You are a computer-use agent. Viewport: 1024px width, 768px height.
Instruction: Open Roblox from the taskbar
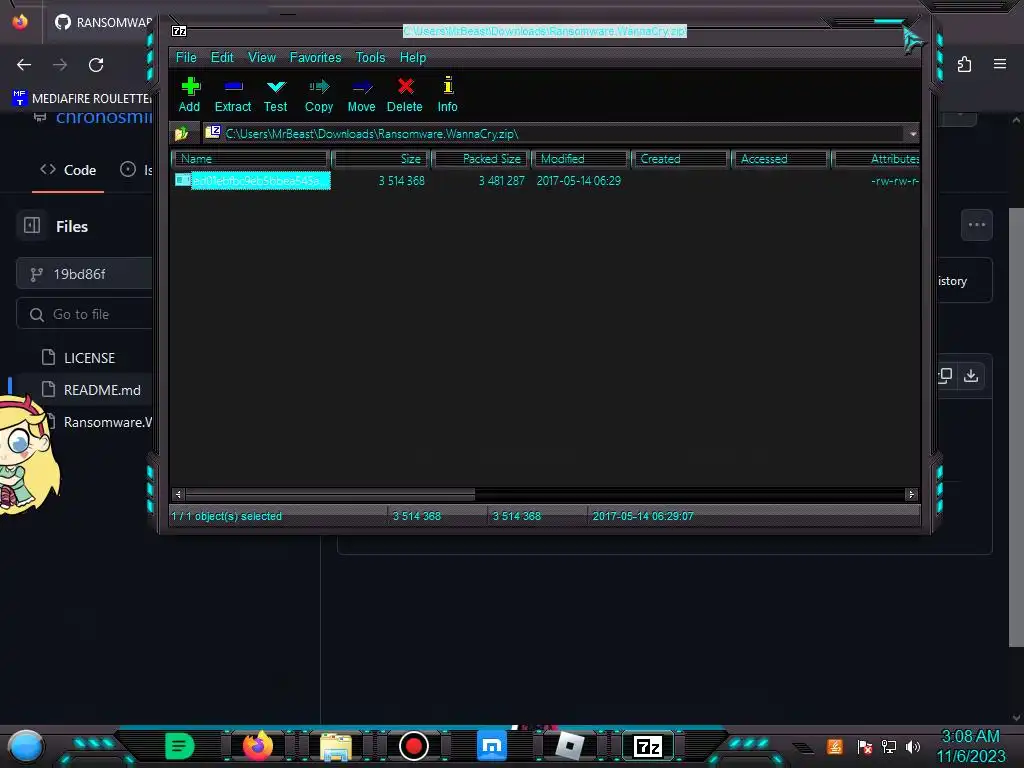pyautogui.click(x=569, y=746)
